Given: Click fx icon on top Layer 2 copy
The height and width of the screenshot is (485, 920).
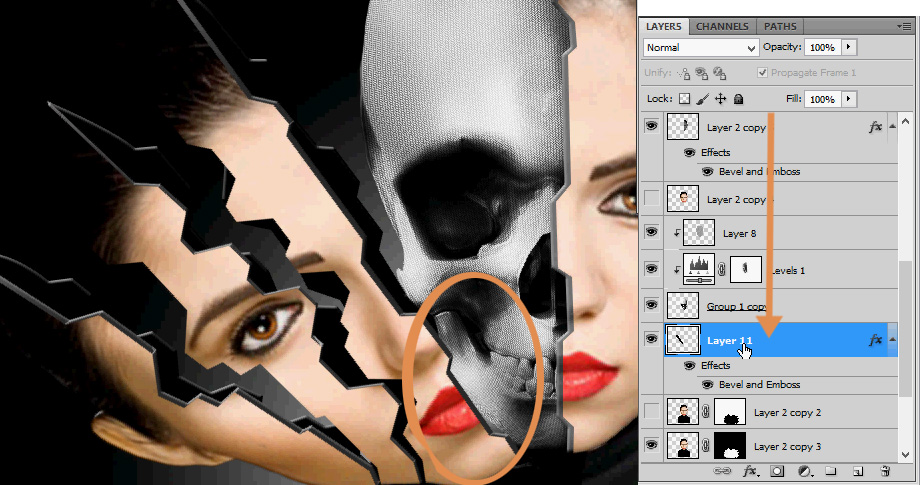Looking at the screenshot, I should [875, 127].
